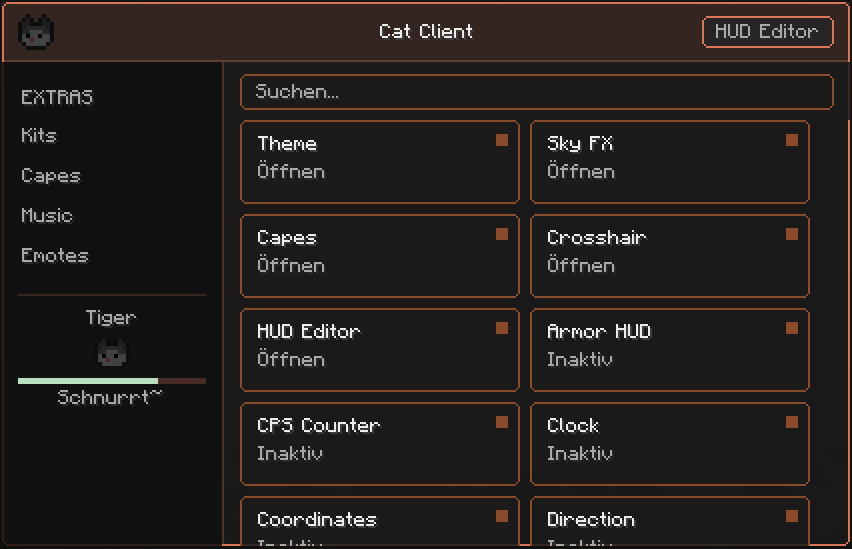Image resolution: width=852 pixels, height=549 pixels.
Task: Go to Music in the sidebar
Action: tap(47, 215)
